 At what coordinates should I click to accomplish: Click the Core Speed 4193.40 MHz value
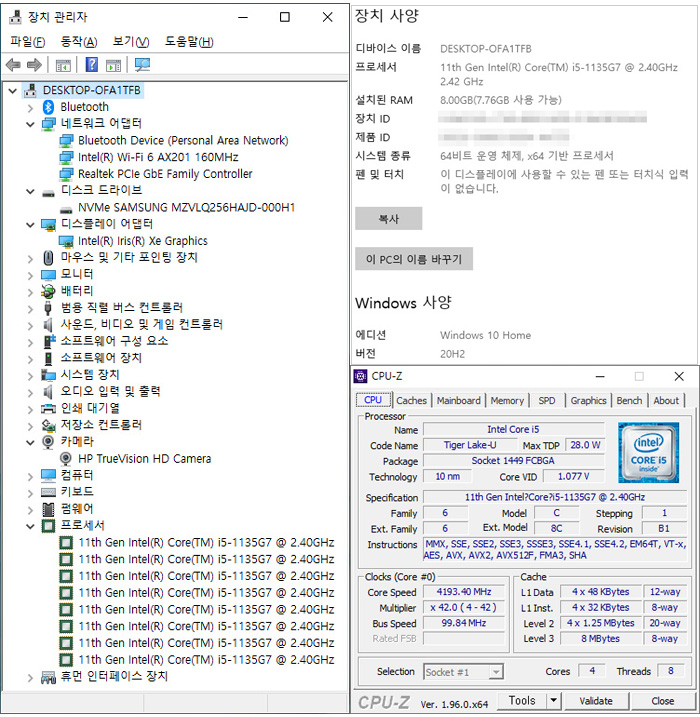[x=464, y=592]
